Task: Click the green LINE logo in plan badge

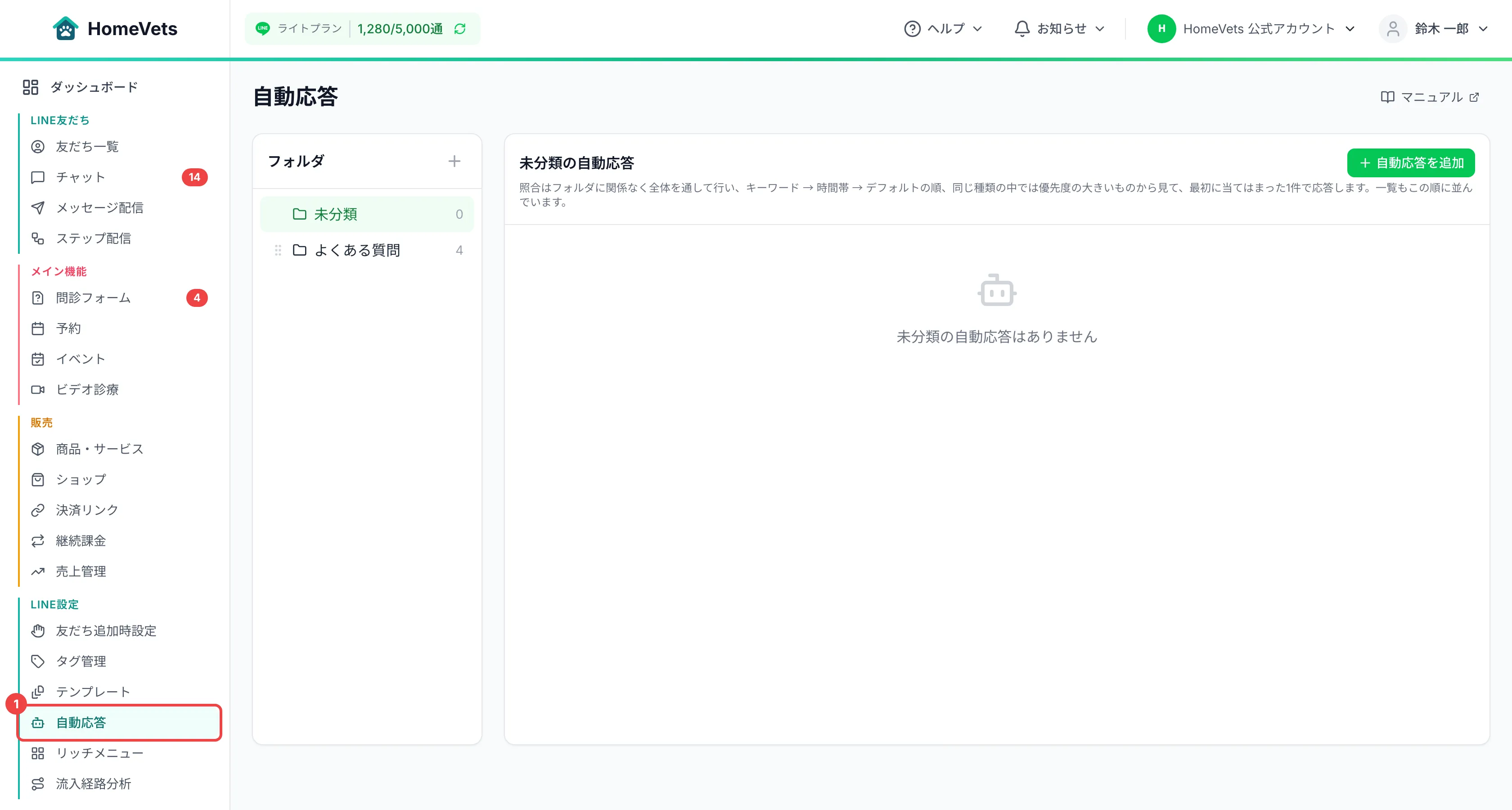Action: [262, 28]
